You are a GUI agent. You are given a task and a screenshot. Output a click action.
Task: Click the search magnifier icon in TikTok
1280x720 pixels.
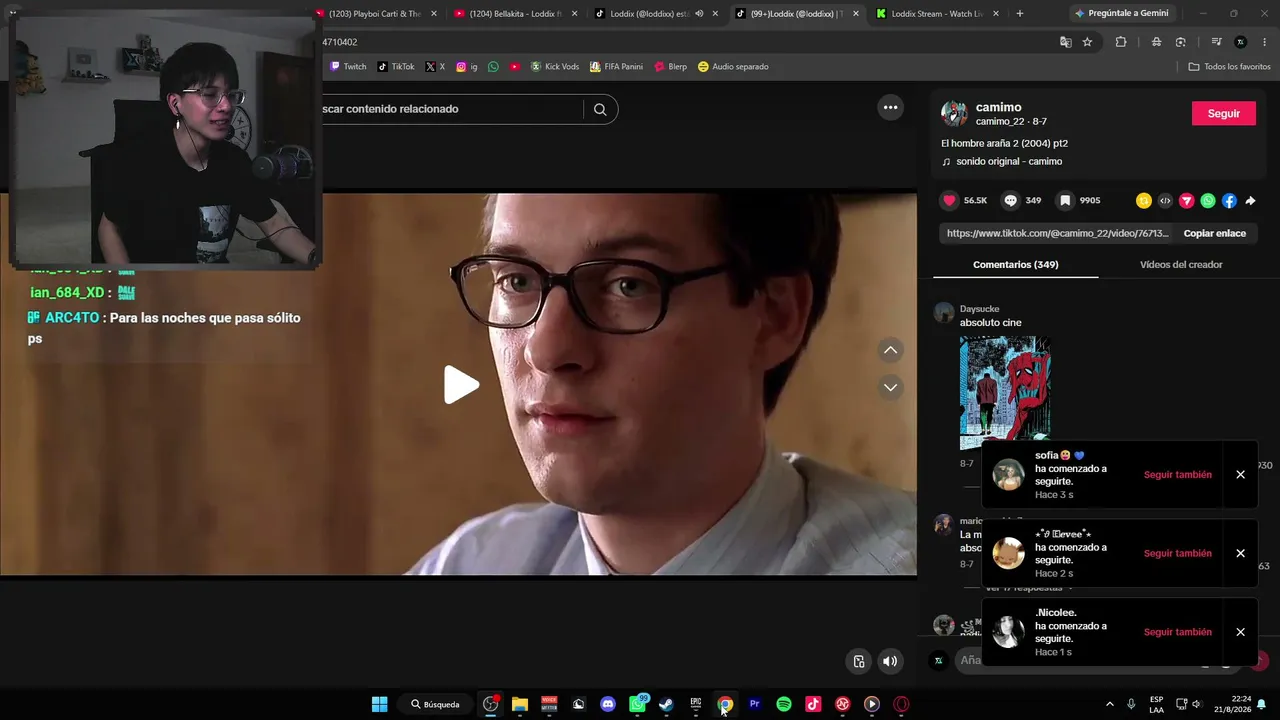click(600, 109)
